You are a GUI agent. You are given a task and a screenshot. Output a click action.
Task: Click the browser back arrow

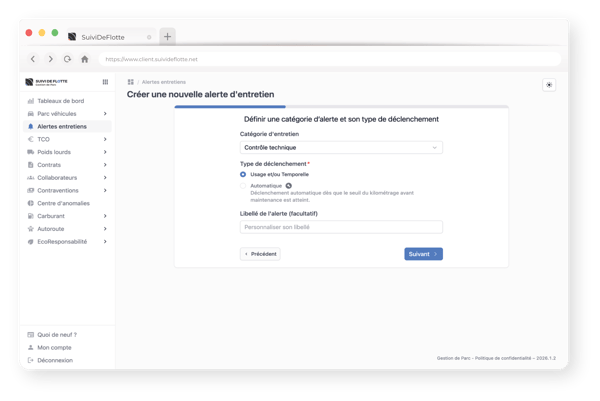(33, 59)
